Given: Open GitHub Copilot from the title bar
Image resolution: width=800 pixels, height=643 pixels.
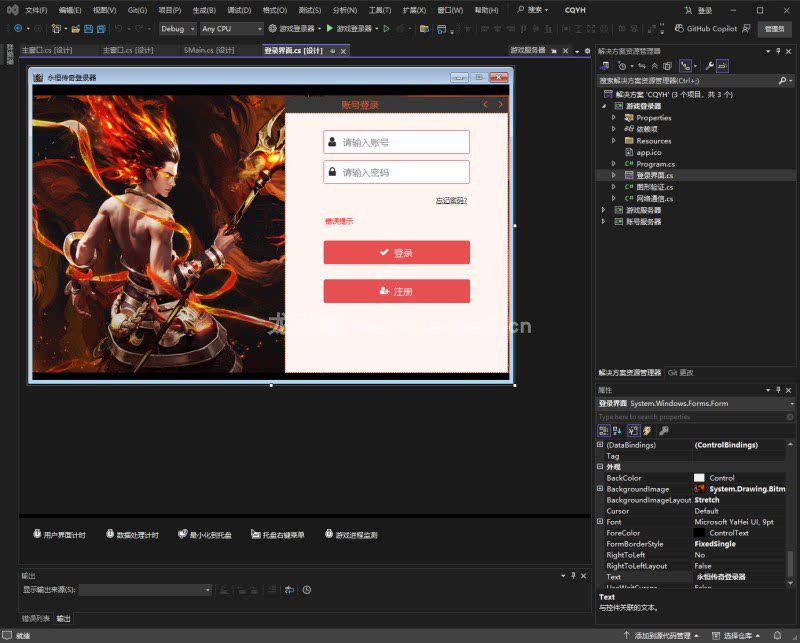Looking at the screenshot, I should click(x=709, y=29).
